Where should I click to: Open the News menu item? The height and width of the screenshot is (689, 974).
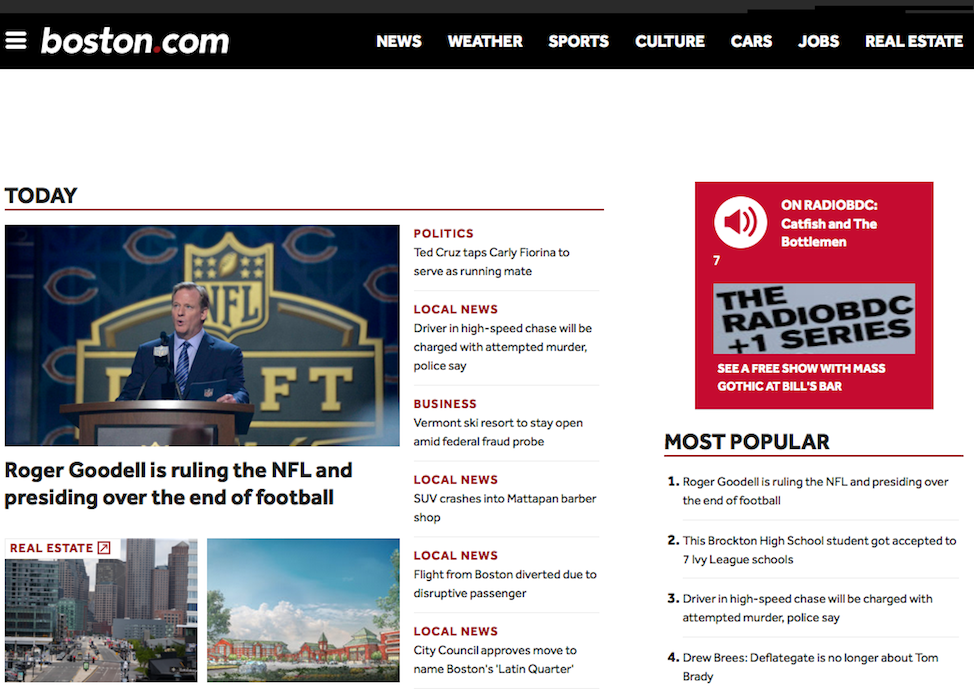click(399, 41)
